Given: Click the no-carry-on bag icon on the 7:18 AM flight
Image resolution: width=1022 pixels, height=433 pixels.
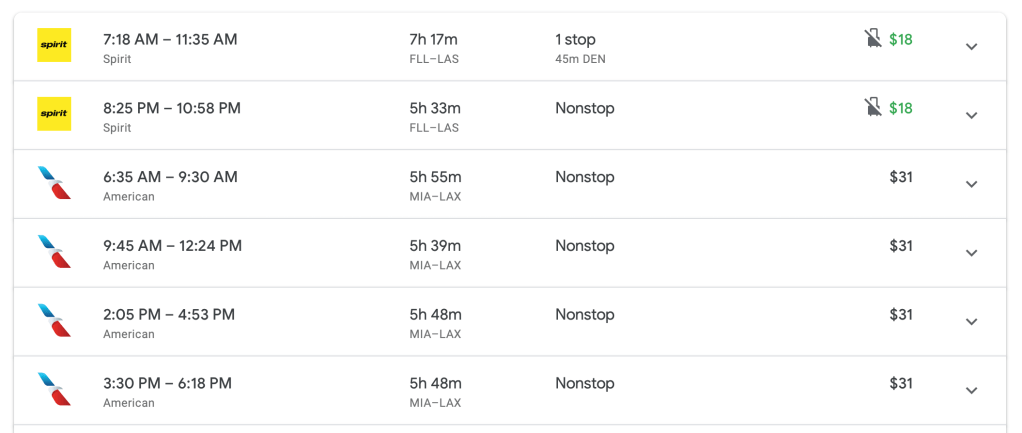Looking at the screenshot, I should pos(873,39).
